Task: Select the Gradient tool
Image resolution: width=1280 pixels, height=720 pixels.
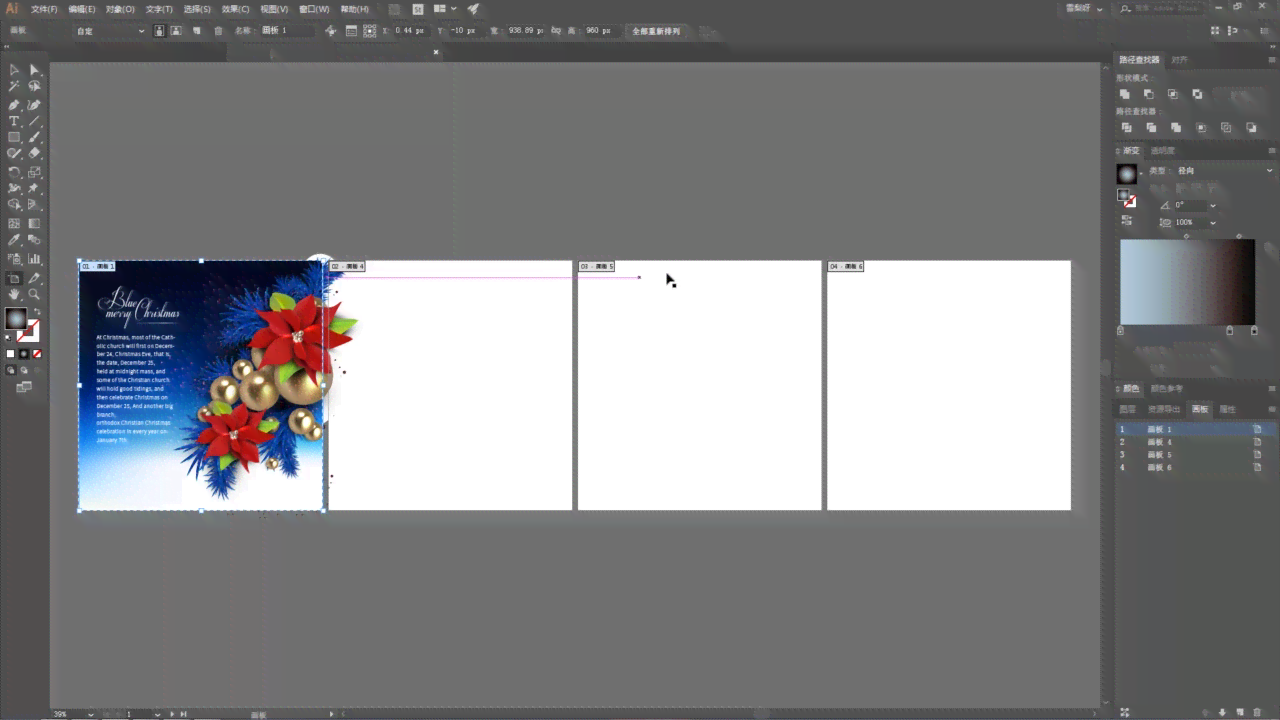Action: coord(34,223)
